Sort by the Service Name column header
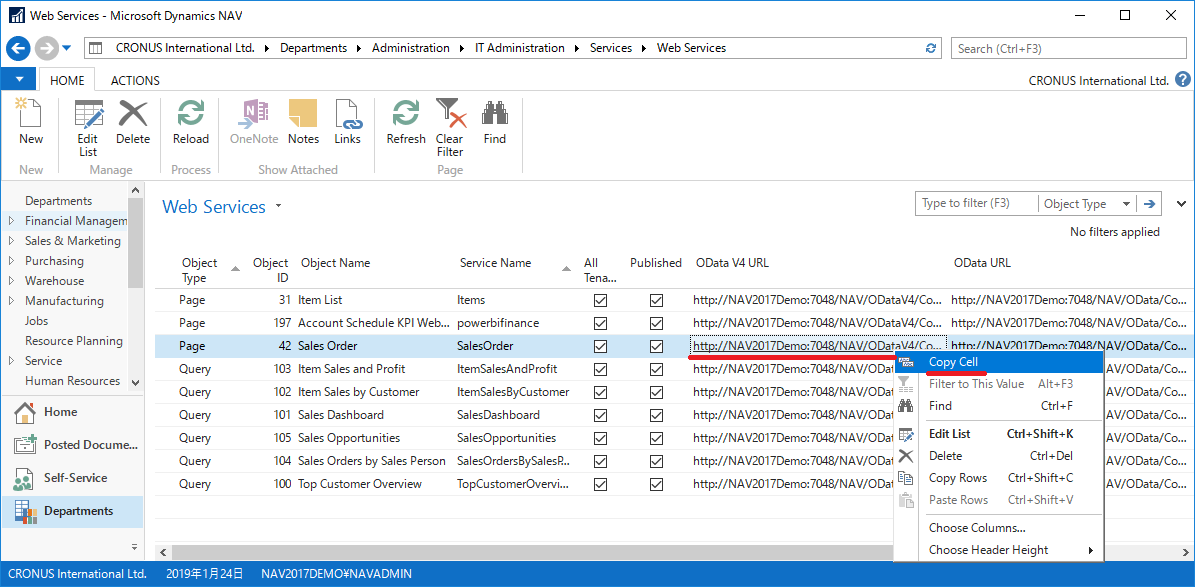 pyautogui.click(x=495, y=263)
